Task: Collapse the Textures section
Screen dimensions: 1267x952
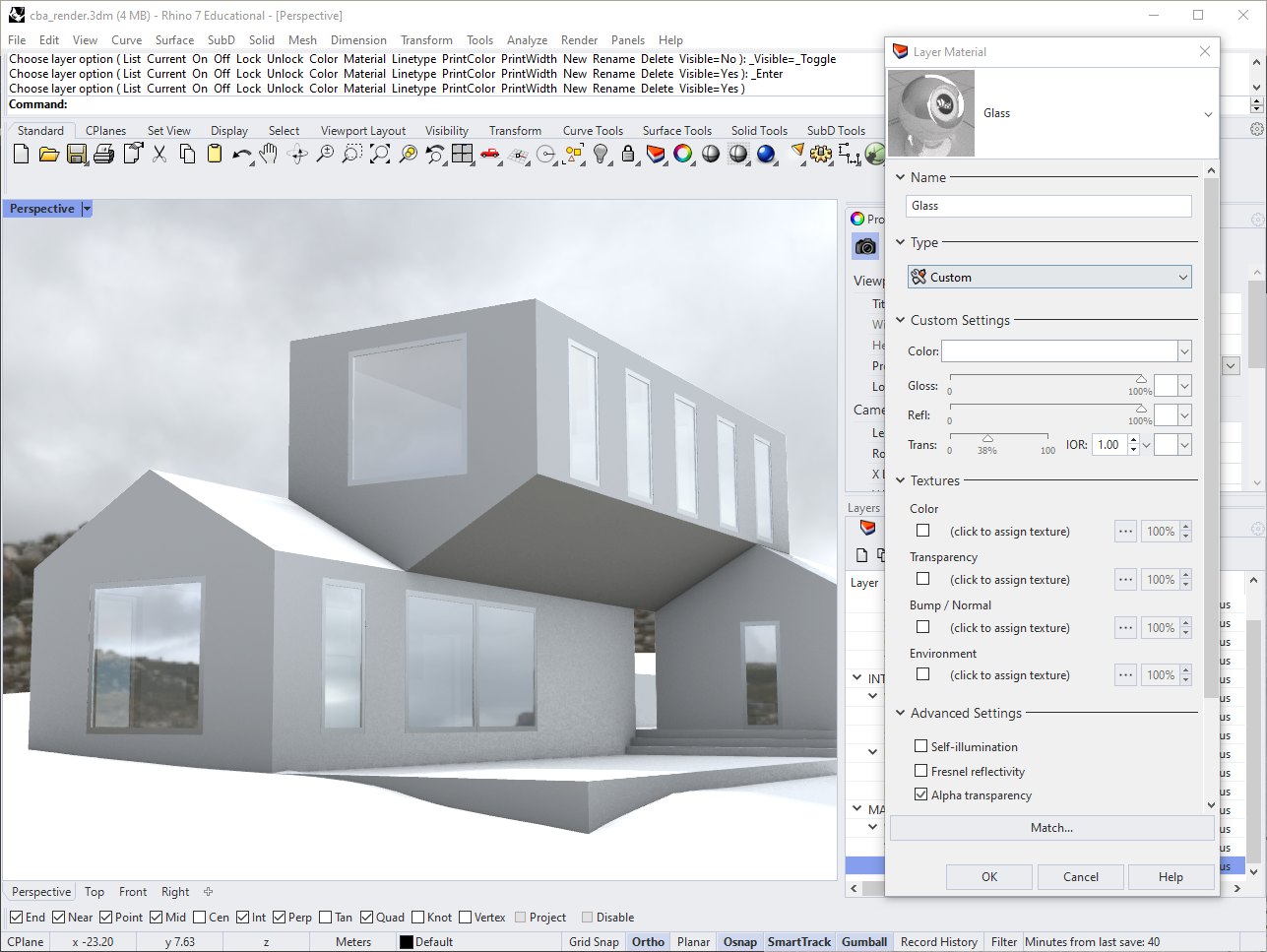Action: (x=901, y=481)
